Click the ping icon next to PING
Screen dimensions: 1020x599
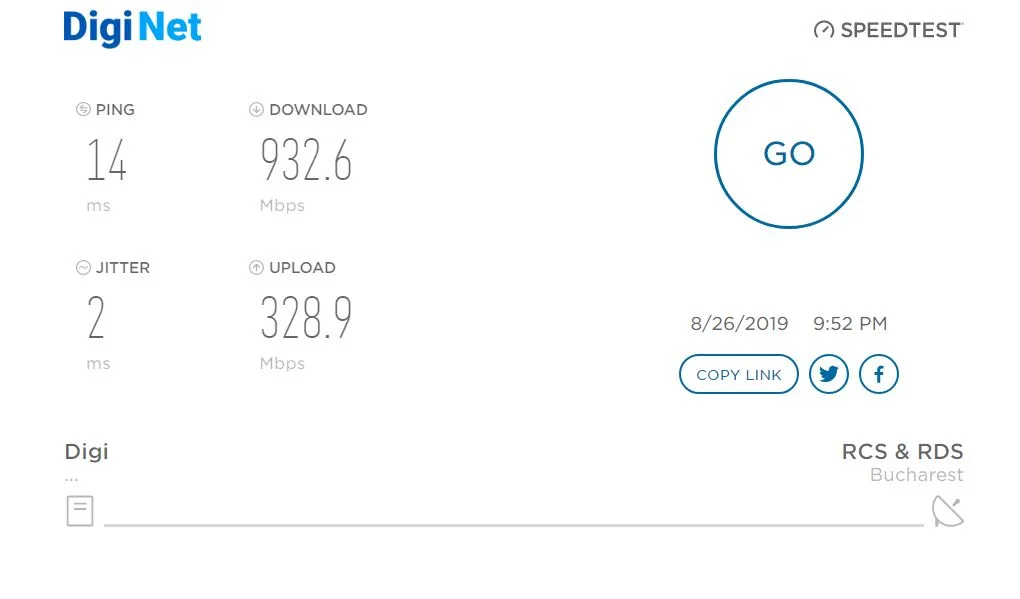point(83,109)
